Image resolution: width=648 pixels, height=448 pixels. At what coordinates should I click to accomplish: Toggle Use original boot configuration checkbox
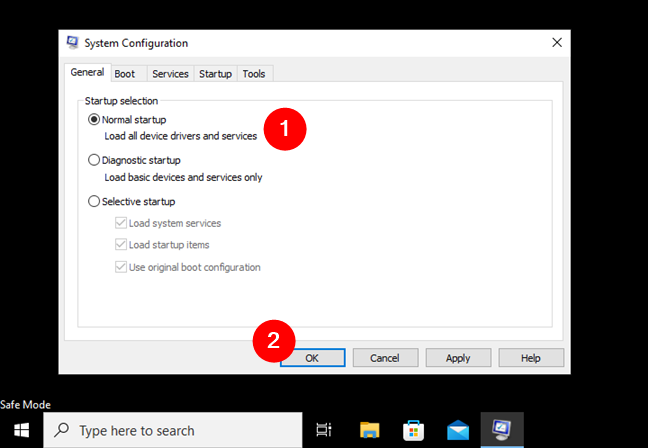121,267
